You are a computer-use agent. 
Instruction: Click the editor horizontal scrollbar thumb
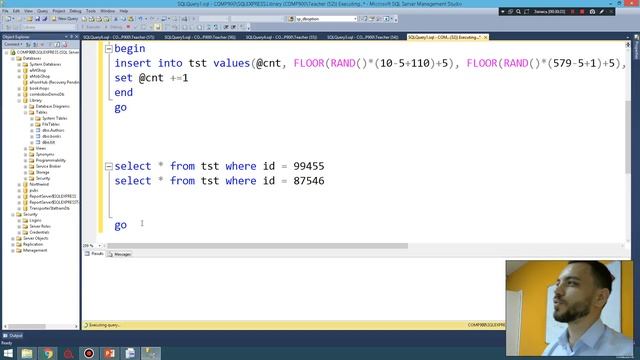tap(257, 246)
